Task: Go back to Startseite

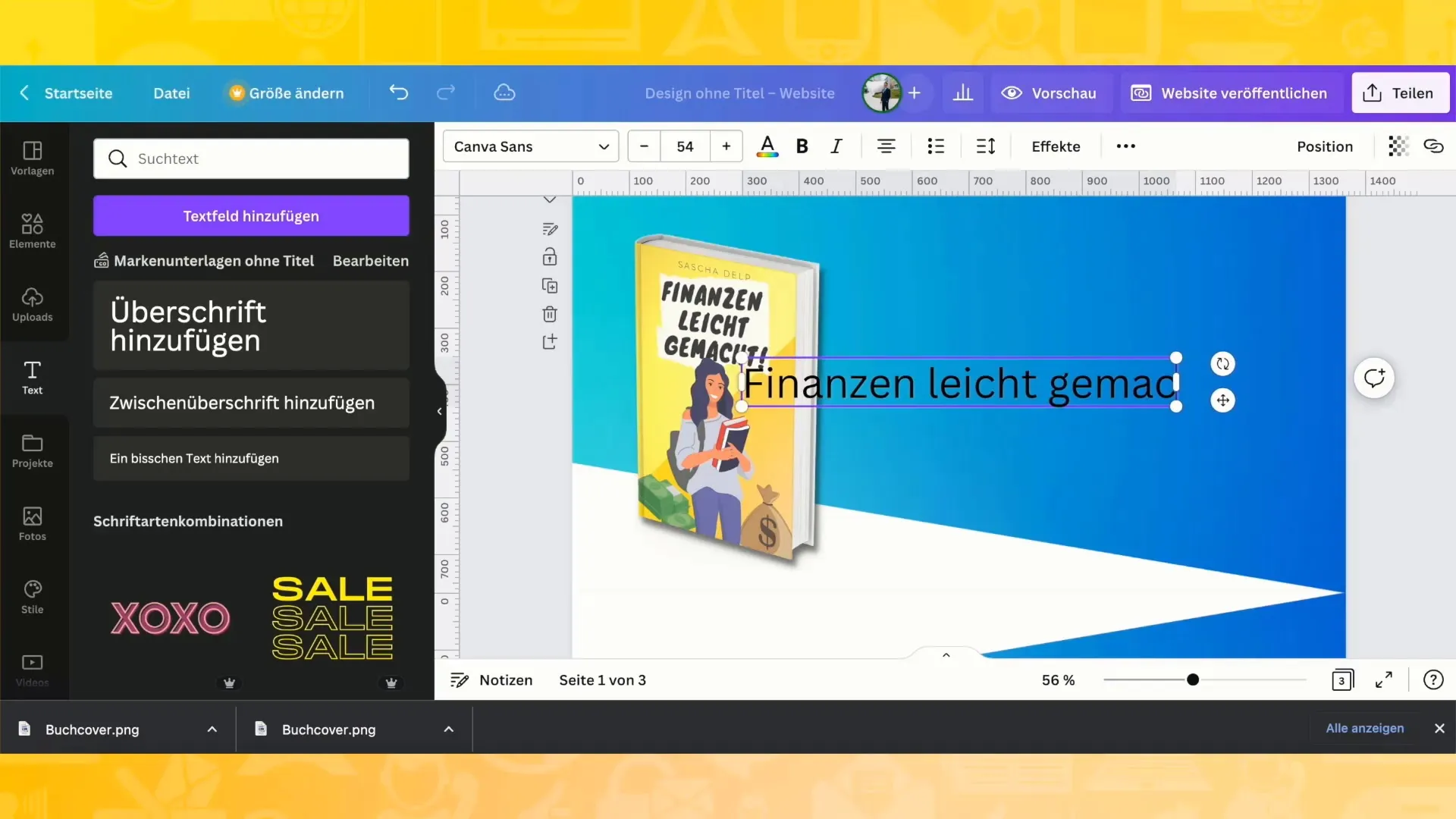Action: coord(66,93)
